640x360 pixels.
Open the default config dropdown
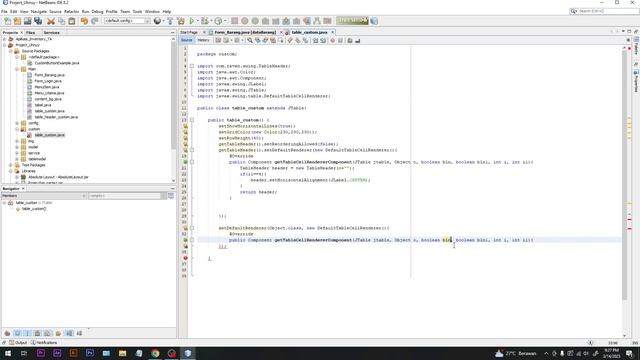tap(127, 21)
